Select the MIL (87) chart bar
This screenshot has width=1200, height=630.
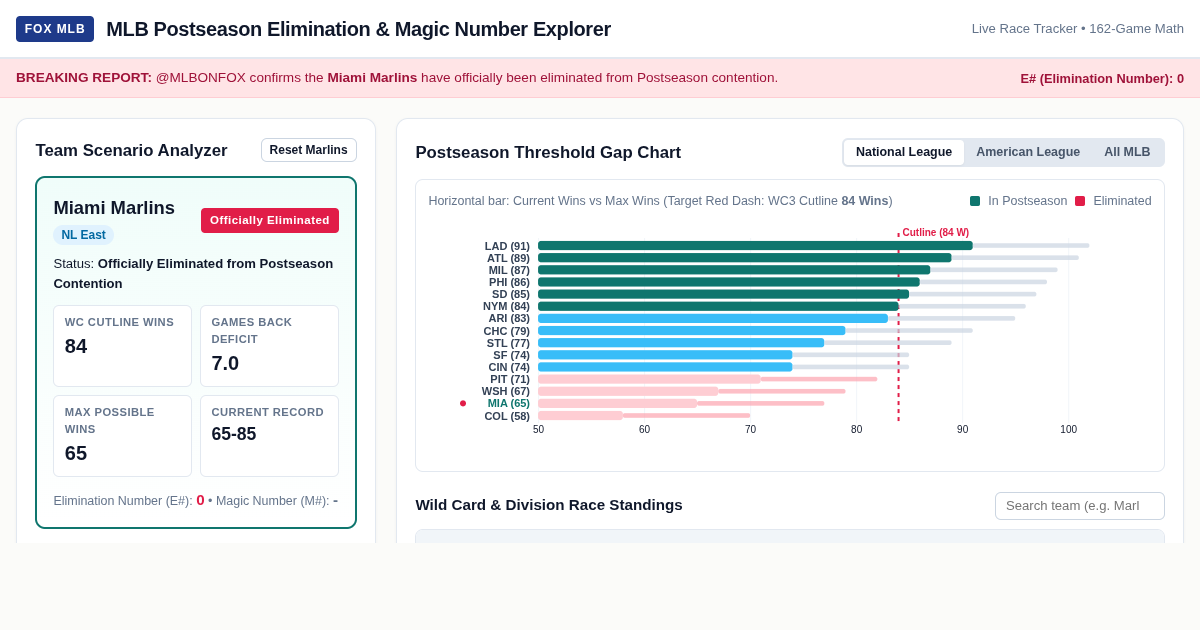[x=734, y=270]
